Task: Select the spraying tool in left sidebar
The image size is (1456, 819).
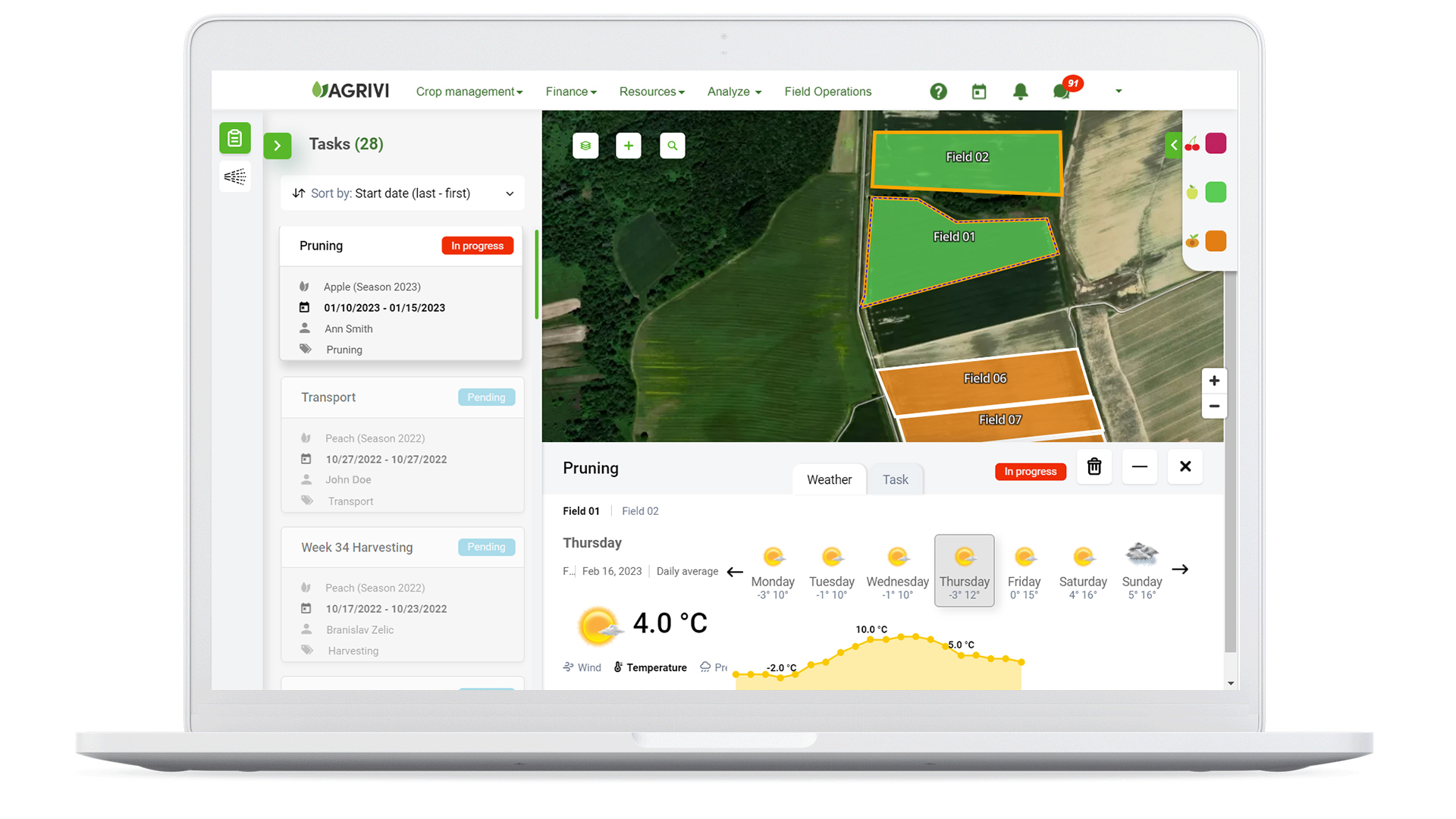Action: 235,177
